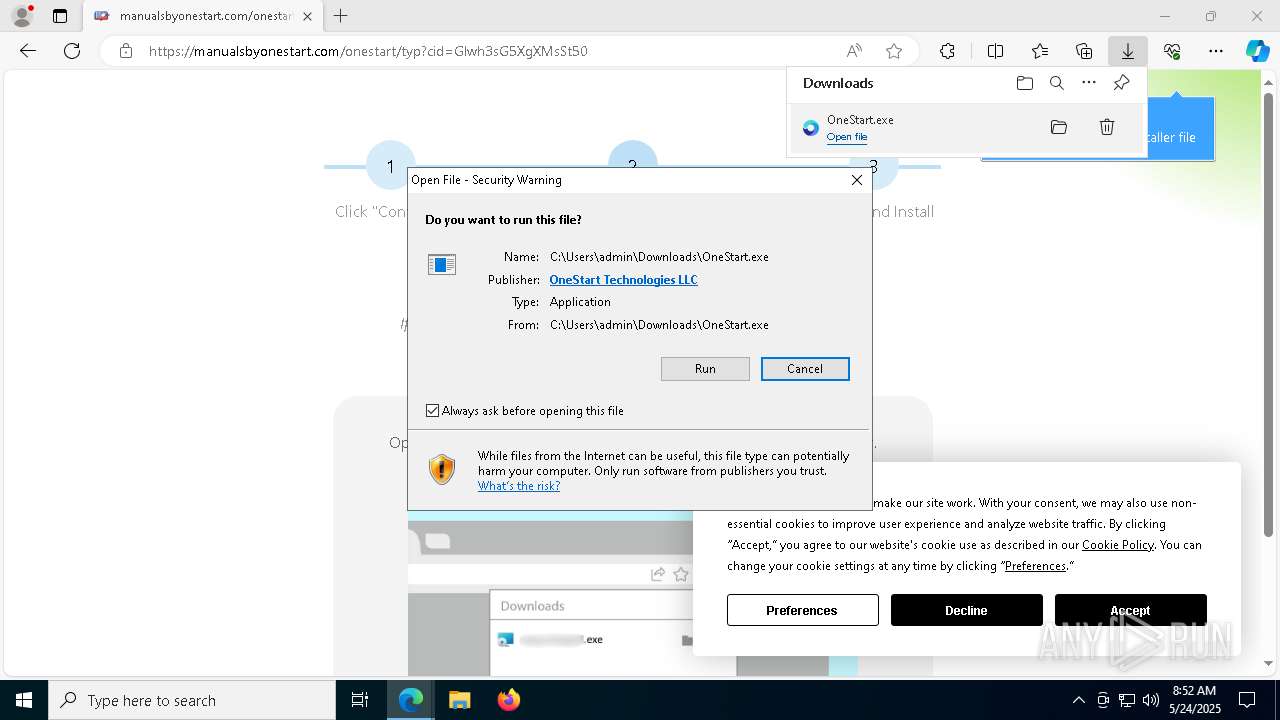The height and width of the screenshot is (720, 1280).
Task: Show OneStart.exe in folder
Action: [x=1059, y=127]
